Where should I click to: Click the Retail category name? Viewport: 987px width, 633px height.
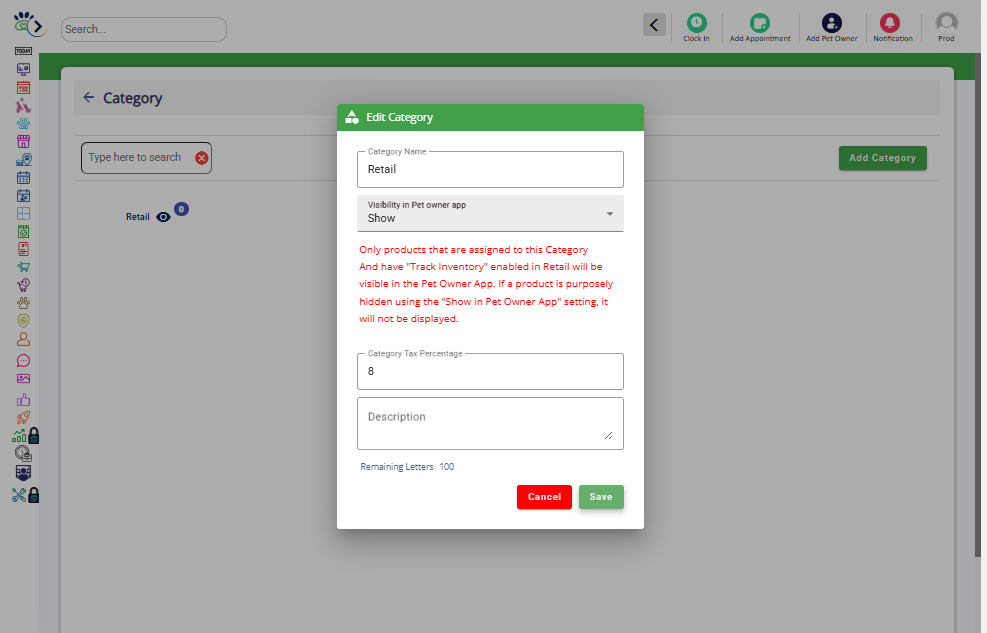point(137,217)
